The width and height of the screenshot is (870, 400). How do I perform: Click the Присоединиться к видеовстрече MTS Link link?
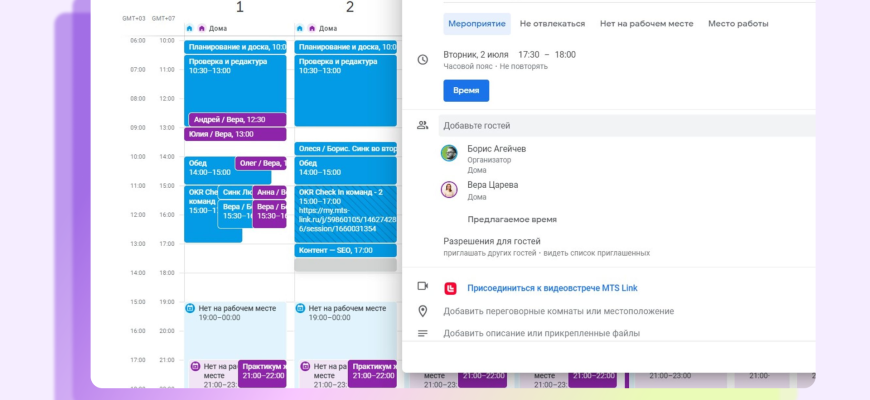click(x=552, y=288)
